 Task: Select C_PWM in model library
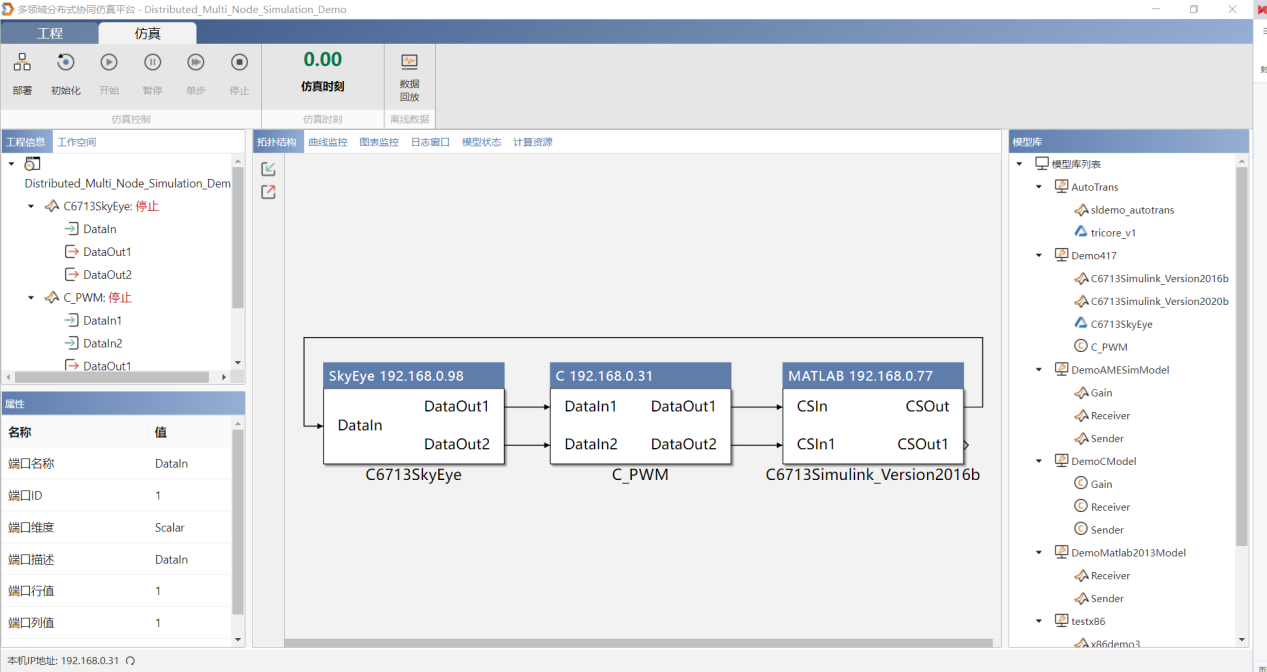[x=1109, y=347]
